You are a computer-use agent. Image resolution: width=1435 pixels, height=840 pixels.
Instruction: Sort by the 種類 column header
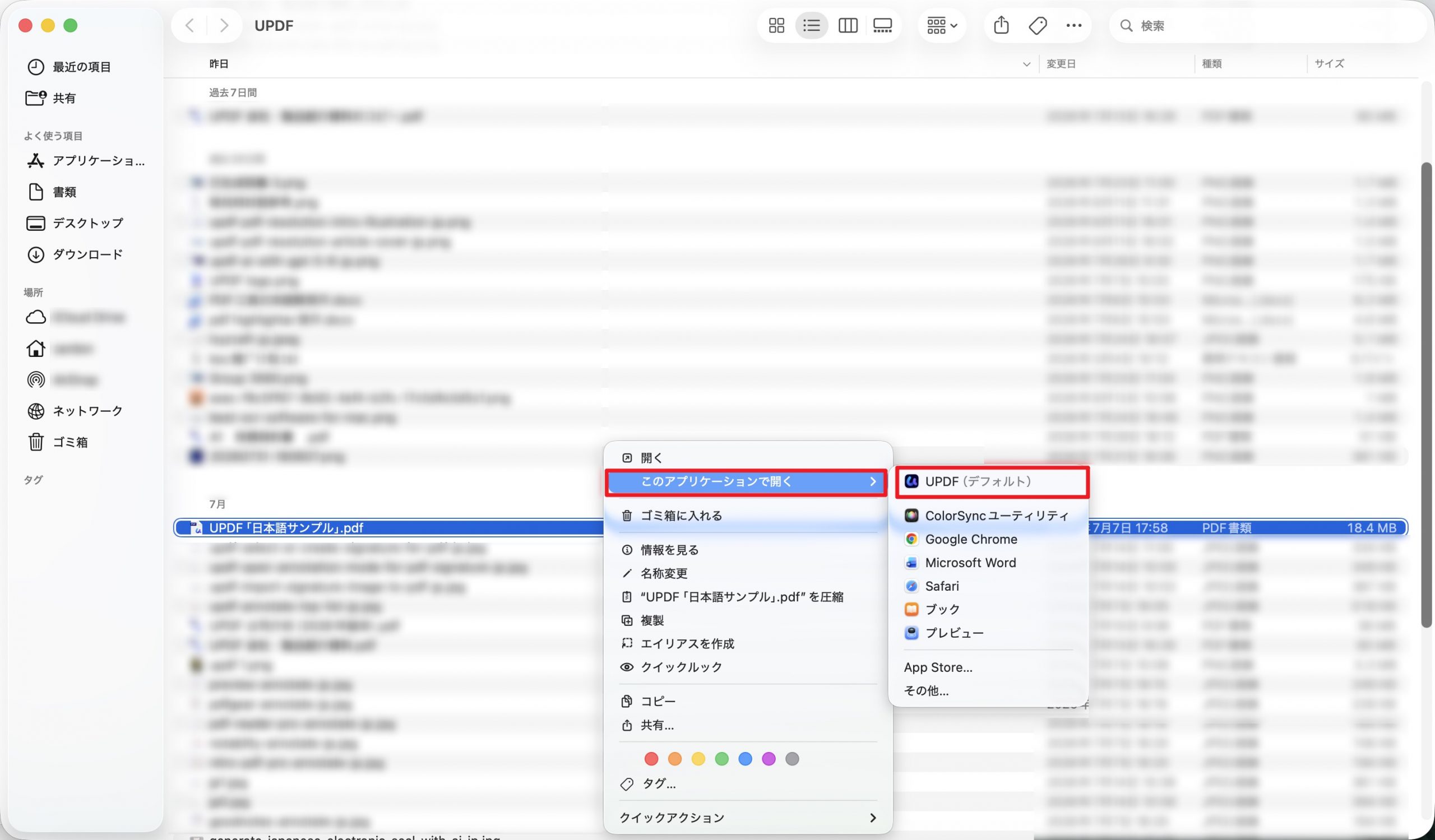[1212, 64]
